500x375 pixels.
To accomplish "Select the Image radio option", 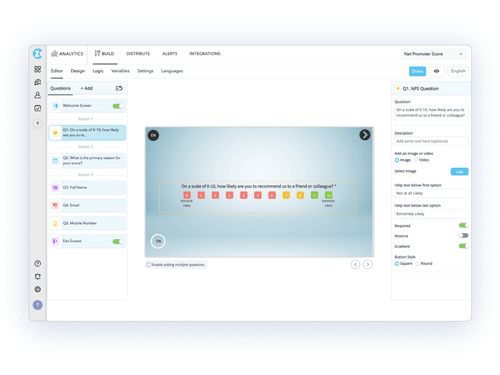I will click(397, 160).
